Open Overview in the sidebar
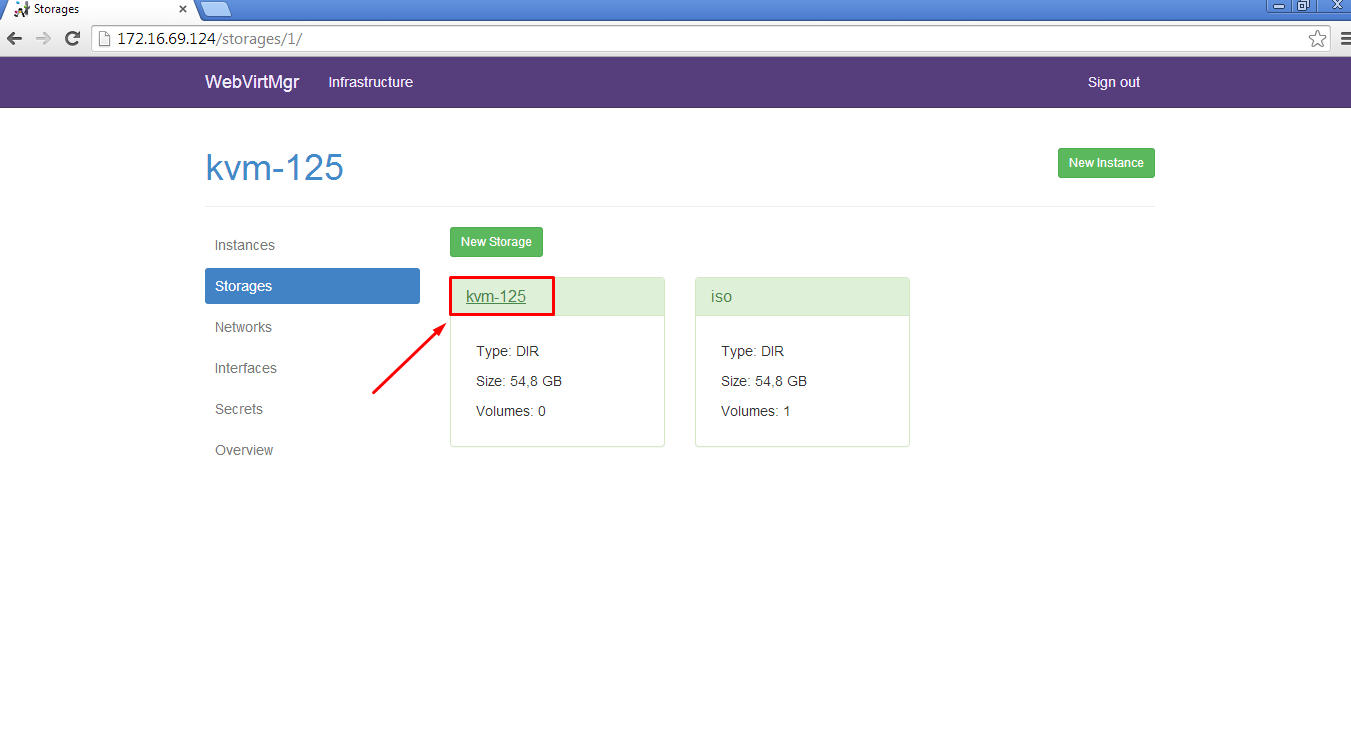 312,450
